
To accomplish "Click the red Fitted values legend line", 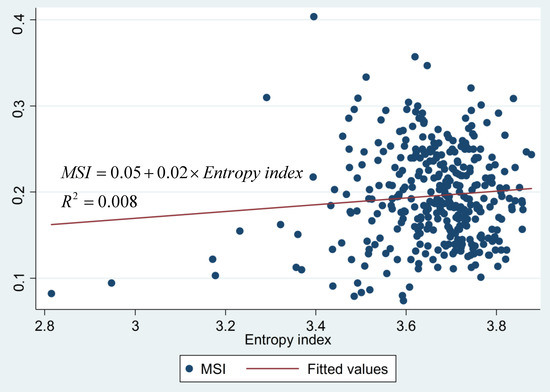I will [272, 369].
